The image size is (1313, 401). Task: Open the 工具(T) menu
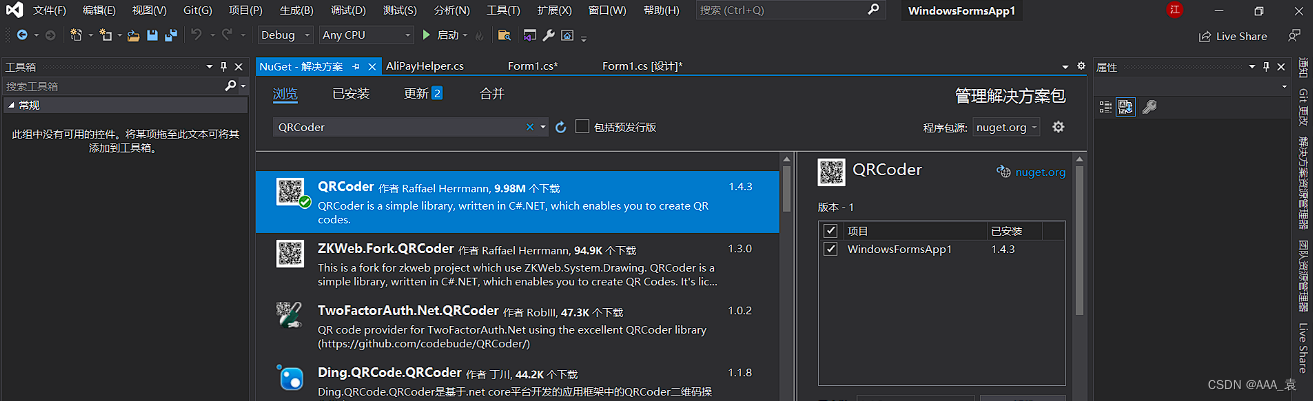(x=503, y=10)
